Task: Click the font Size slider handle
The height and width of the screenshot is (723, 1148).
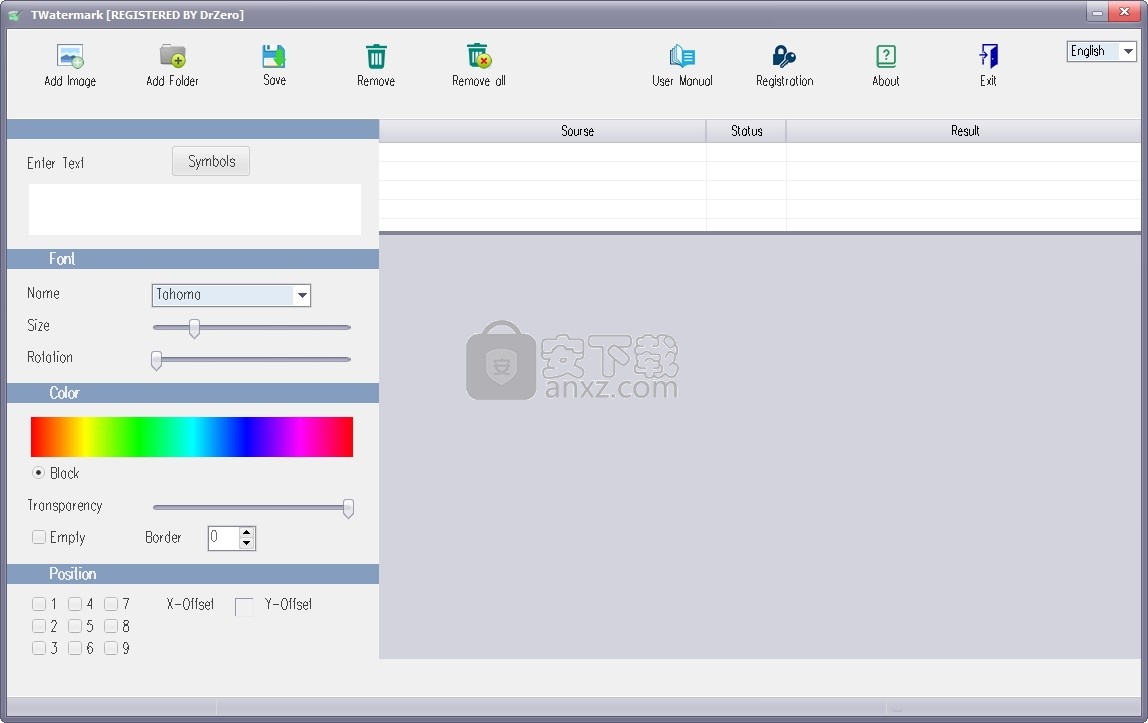Action: (x=194, y=328)
